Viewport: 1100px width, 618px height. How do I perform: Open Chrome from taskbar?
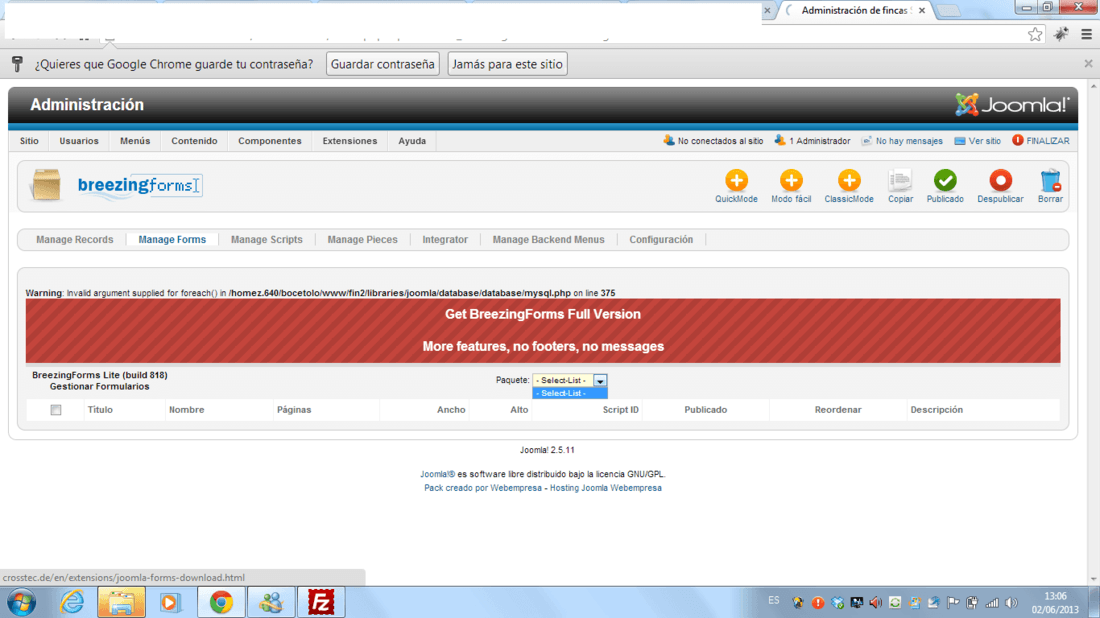[221, 603]
